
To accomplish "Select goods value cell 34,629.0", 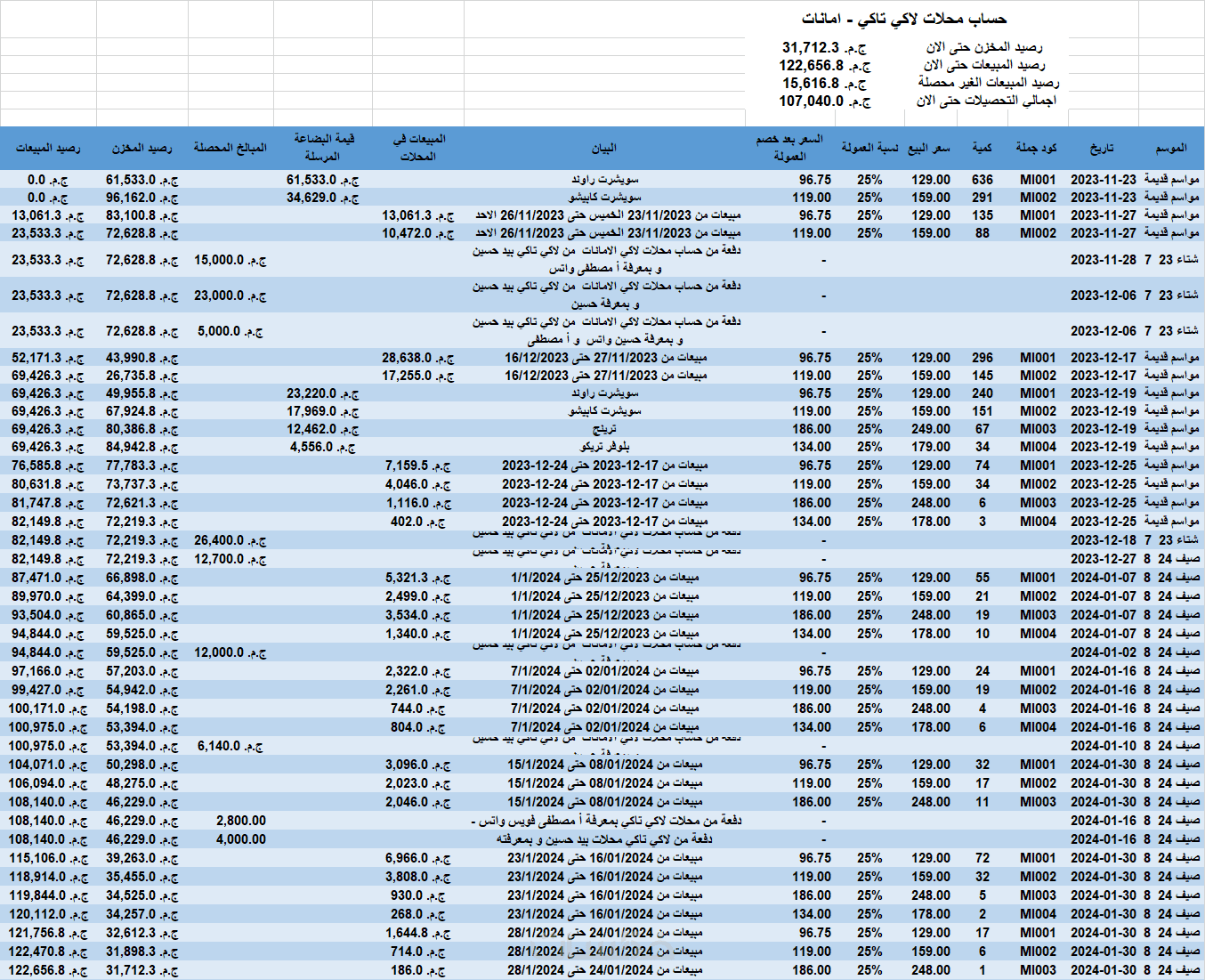I will (322, 197).
